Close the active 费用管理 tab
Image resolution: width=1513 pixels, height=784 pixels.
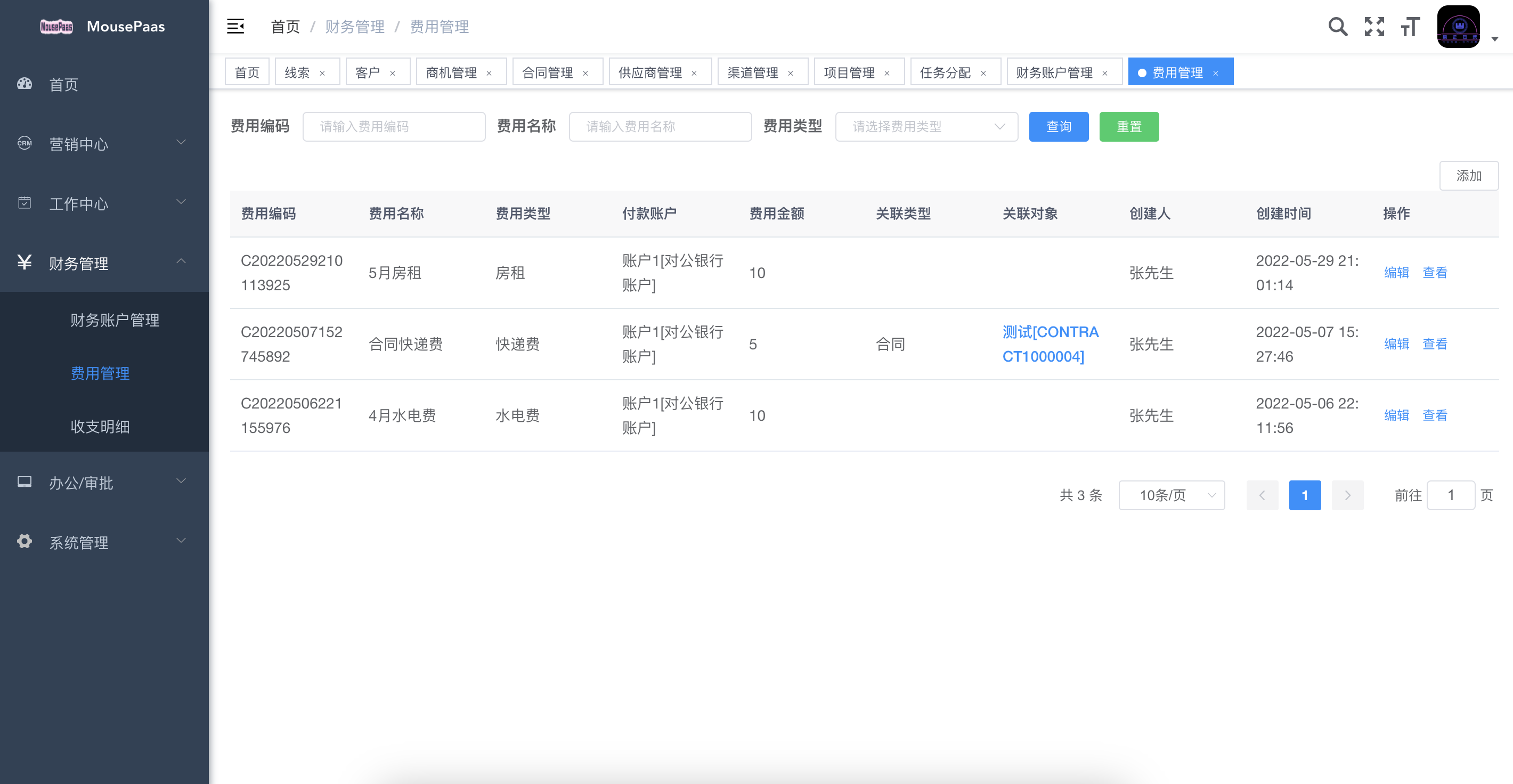coord(1216,73)
